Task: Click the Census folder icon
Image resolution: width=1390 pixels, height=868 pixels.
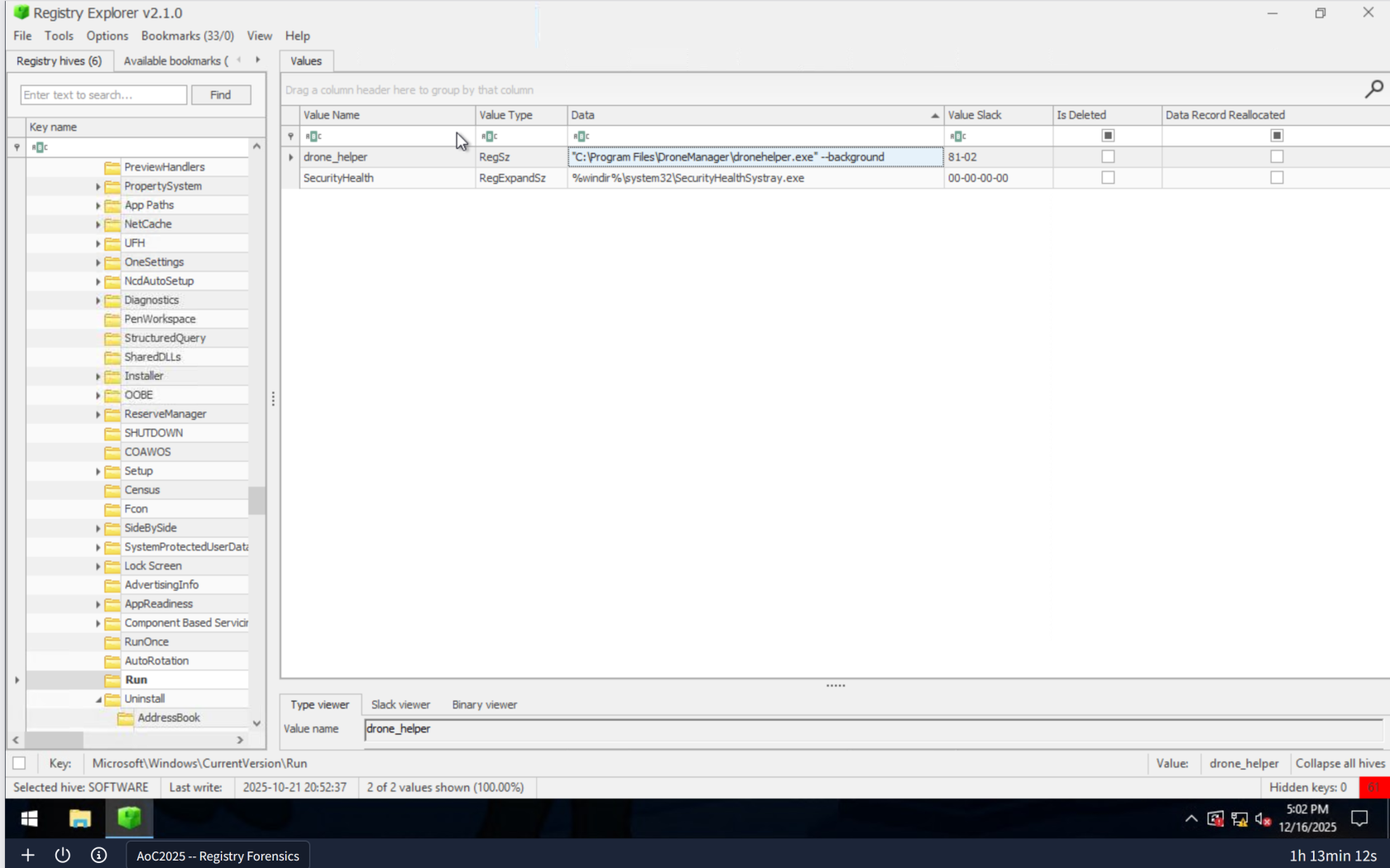Action: pyautogui.click(x=113, y=491)
